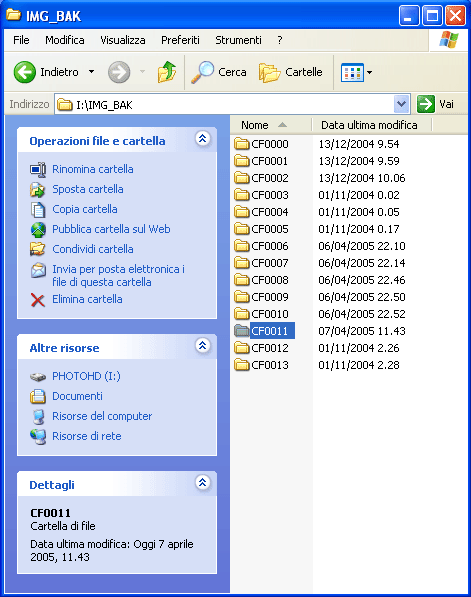This screenshot has width=471, height=597.
Task: Open the view mode dropdown button
Action: (x=356, y=72)
